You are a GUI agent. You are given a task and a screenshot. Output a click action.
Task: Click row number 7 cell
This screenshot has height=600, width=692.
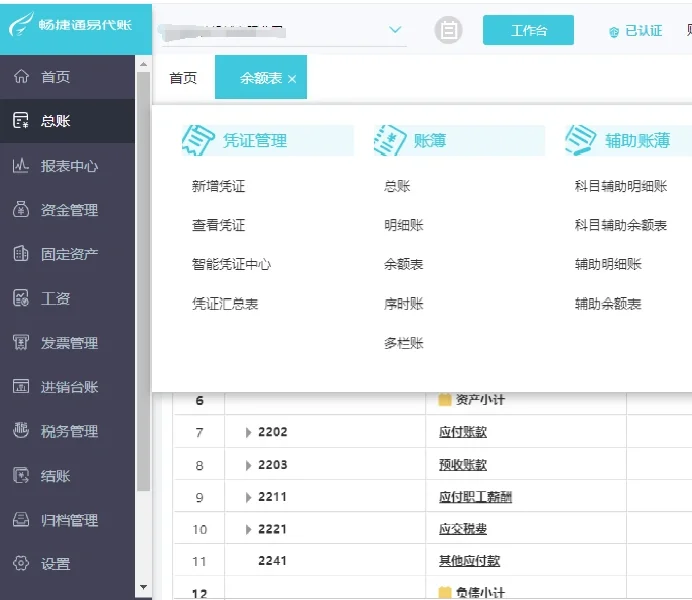click(x=199, y=432)
